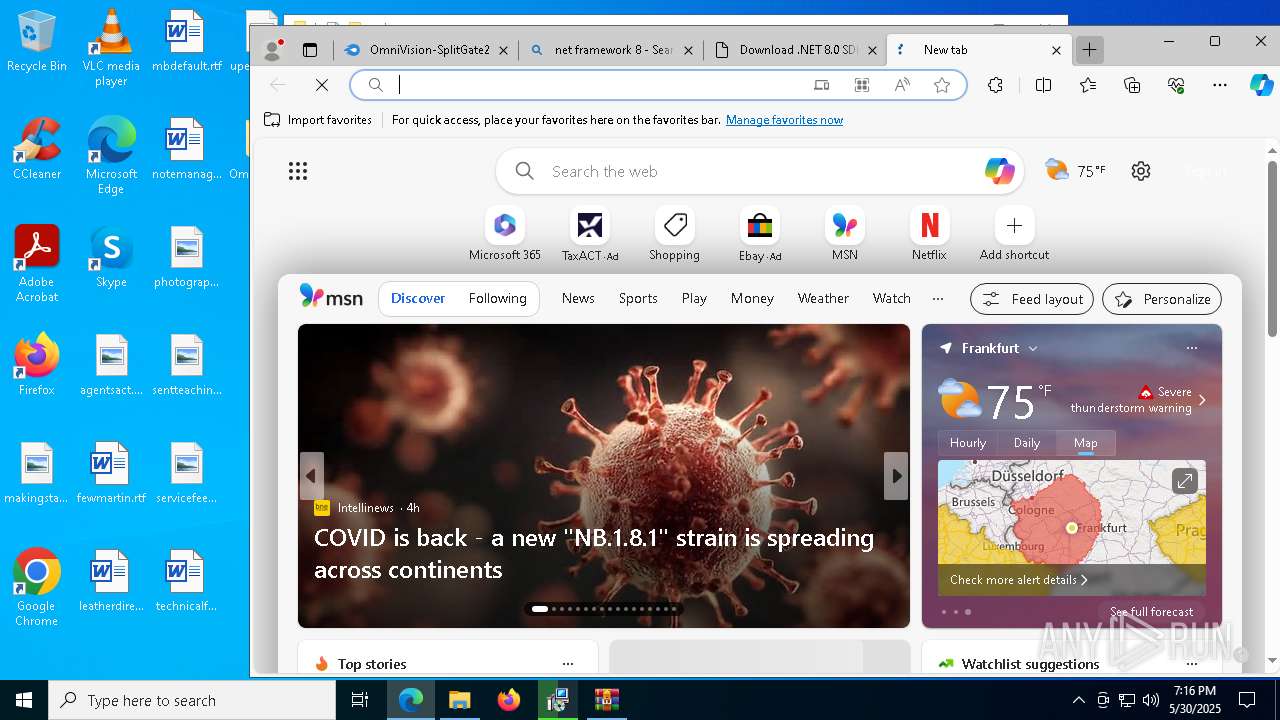1280x720 pixels.
Task: Switch to Following feed
Action: pyautogui.click(x=497, y=298)
